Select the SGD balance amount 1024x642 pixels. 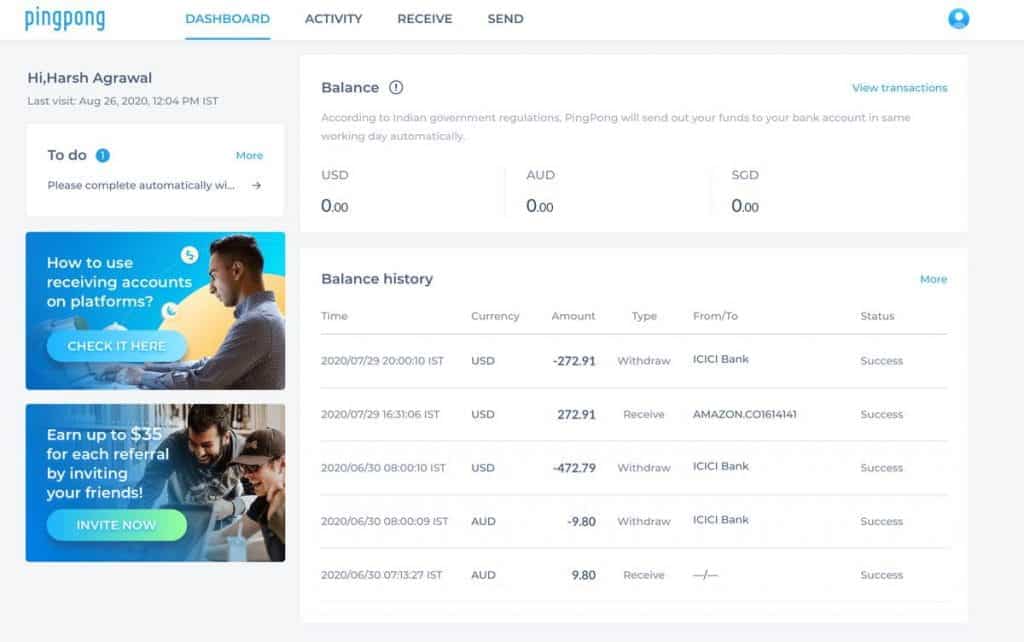745,206
